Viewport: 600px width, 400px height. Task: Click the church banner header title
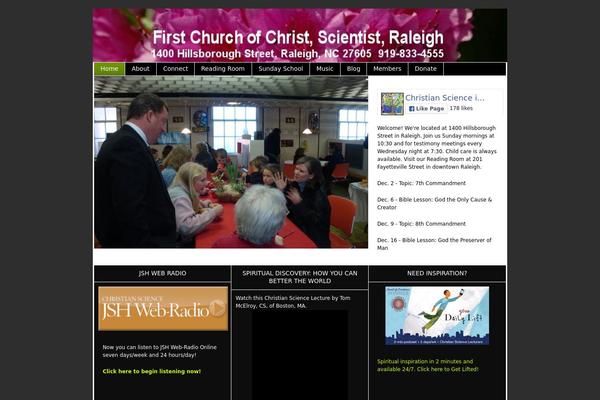click(298, 38)
